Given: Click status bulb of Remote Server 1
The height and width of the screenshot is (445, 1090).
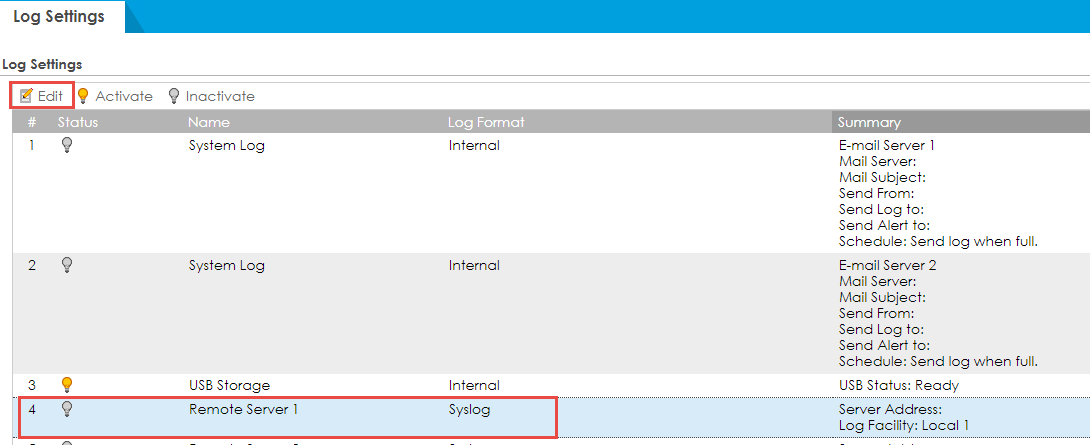Looking at the screenshot, I should click(x=67, y=408).
